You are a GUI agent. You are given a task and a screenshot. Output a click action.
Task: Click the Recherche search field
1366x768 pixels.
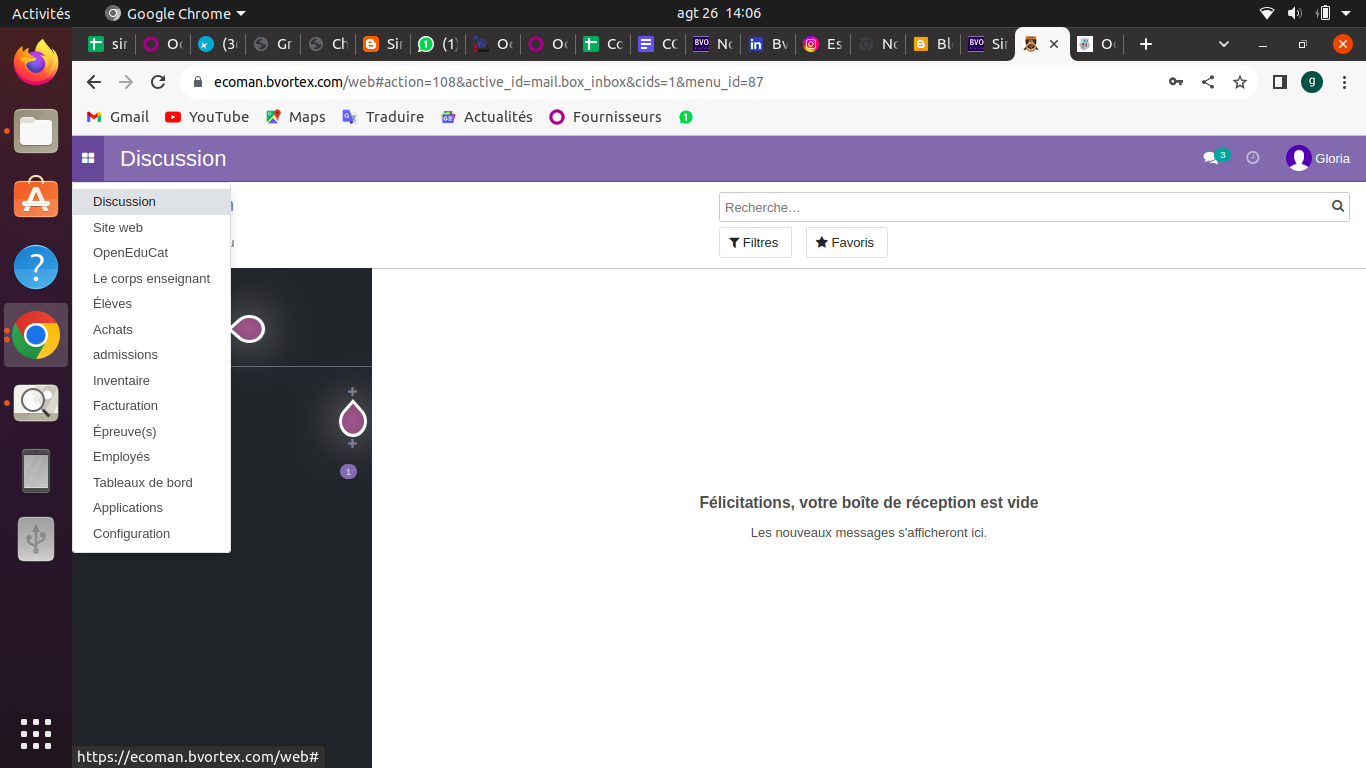1020,207
